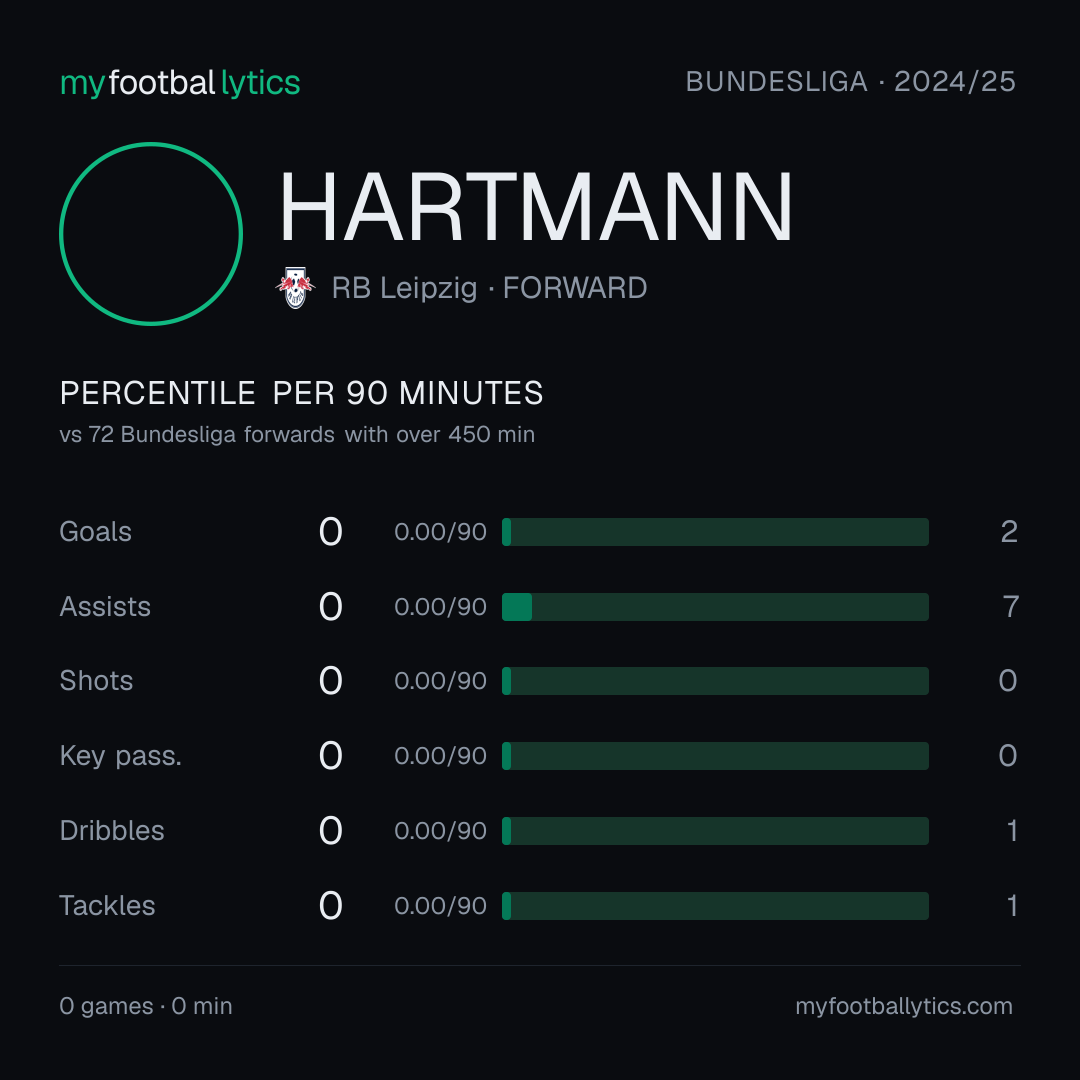The image size is (1080, 1080).
Task: Select the HARTMANN player name heading
Action: pyautogui.click(x=536, y=207)
